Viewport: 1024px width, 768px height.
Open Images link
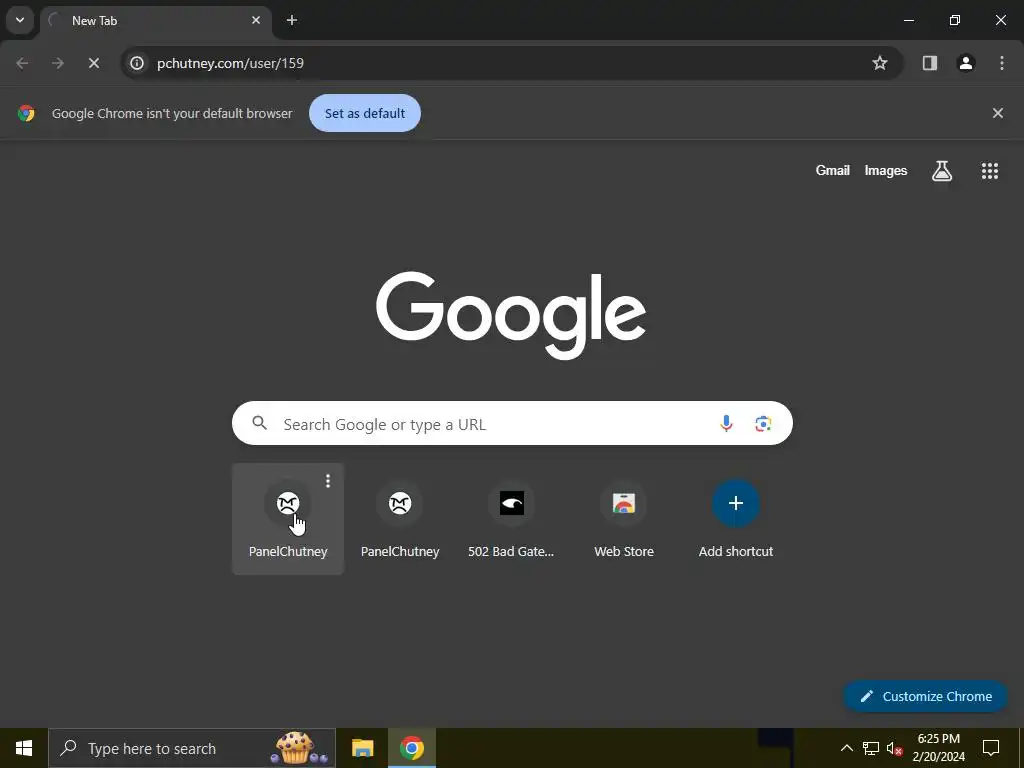886,170
